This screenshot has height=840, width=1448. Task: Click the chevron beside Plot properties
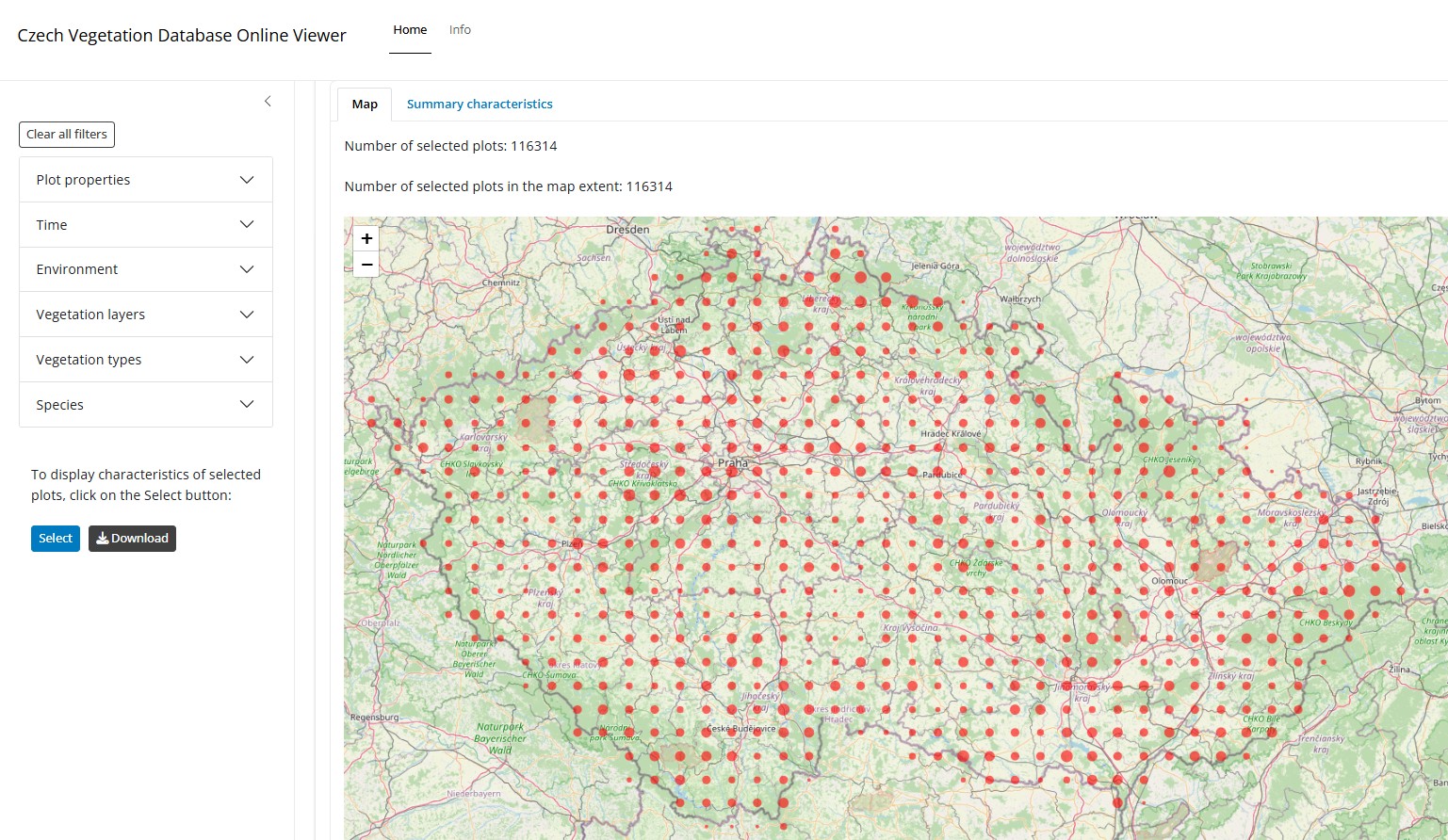click(247, 180)
